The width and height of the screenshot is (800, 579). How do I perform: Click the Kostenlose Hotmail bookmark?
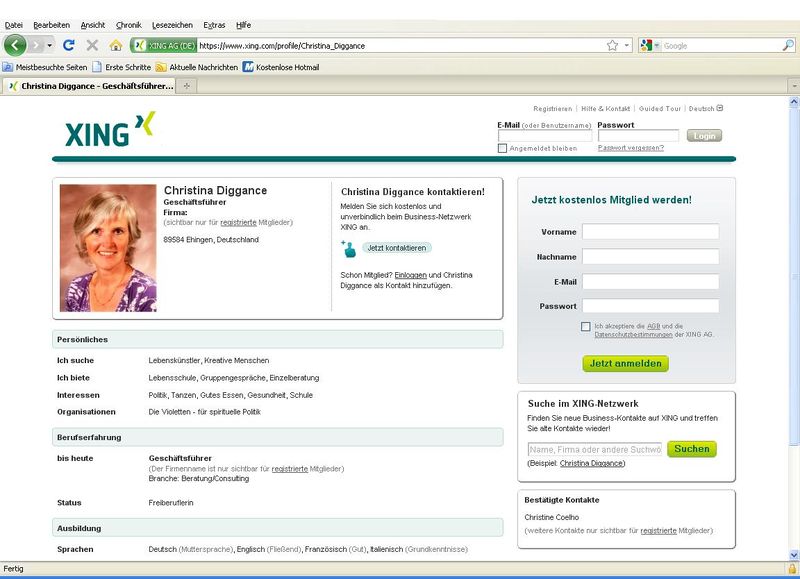[x=280, y=67]
